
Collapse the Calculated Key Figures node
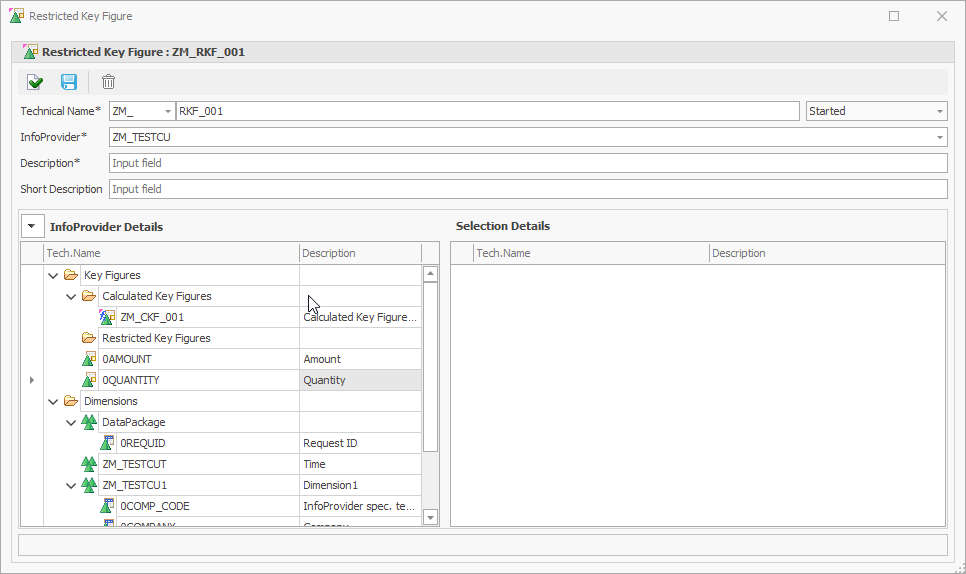click(71, 296)
